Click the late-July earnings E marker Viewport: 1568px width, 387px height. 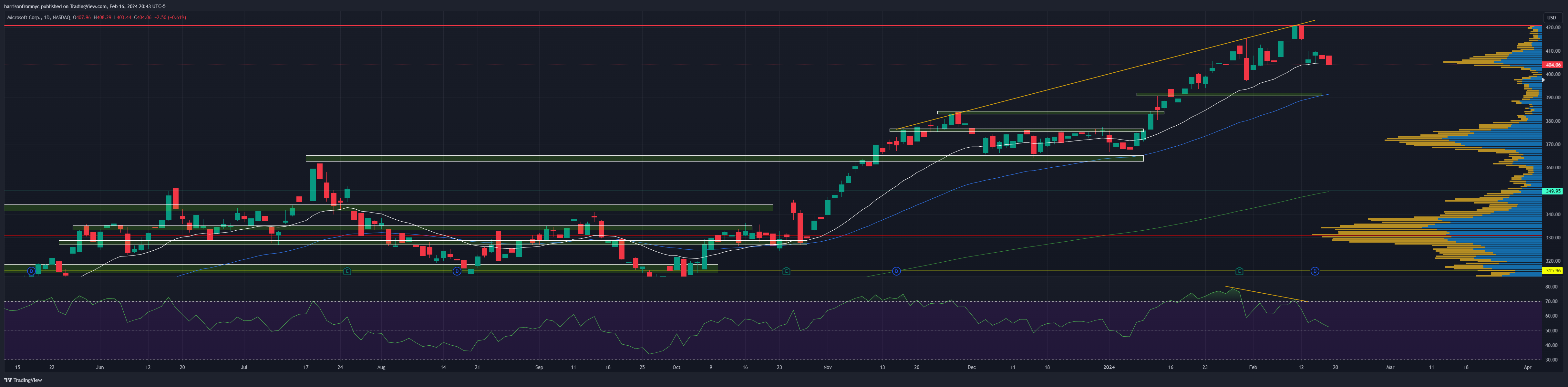click(347, 271)
